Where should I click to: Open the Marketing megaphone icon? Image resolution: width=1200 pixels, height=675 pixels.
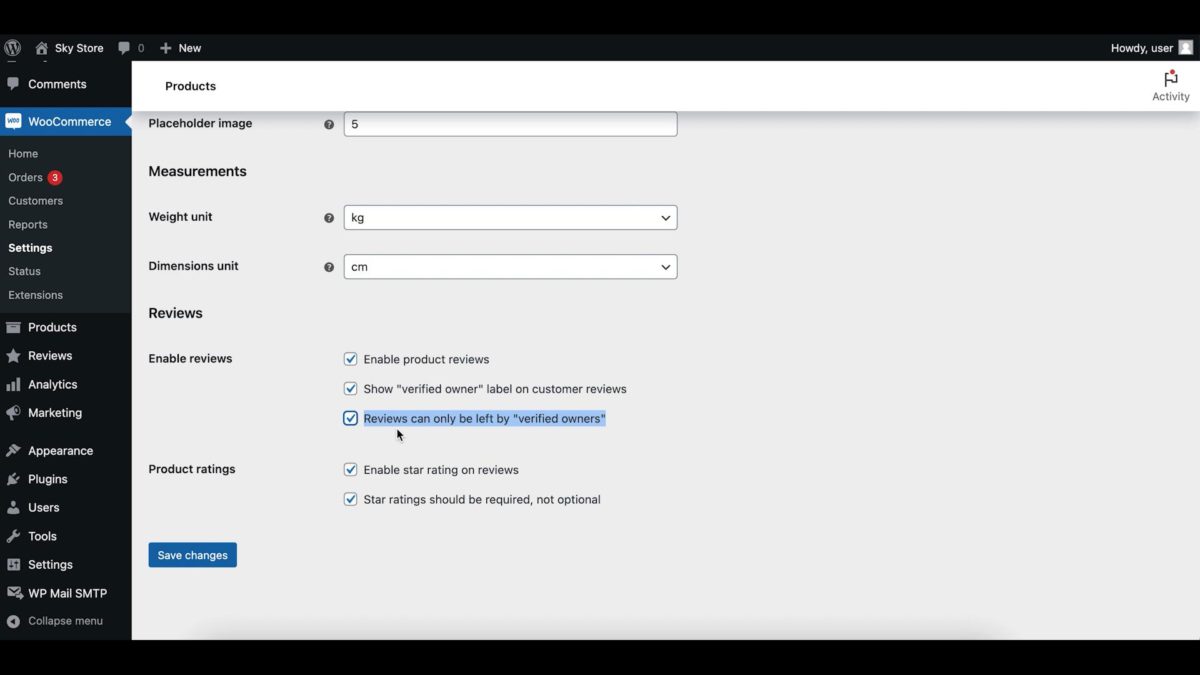(15, 413)
